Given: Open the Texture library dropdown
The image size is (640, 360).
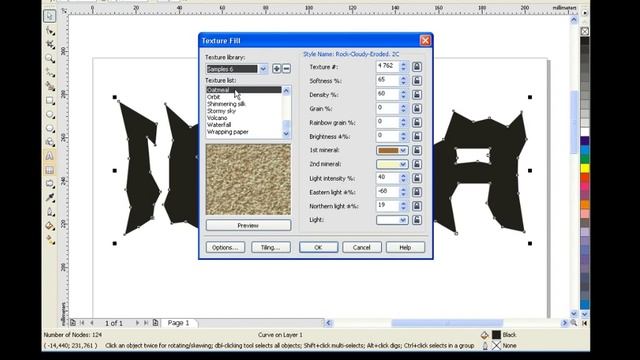Looking at the screenshot, I should (x=263, y=69).
